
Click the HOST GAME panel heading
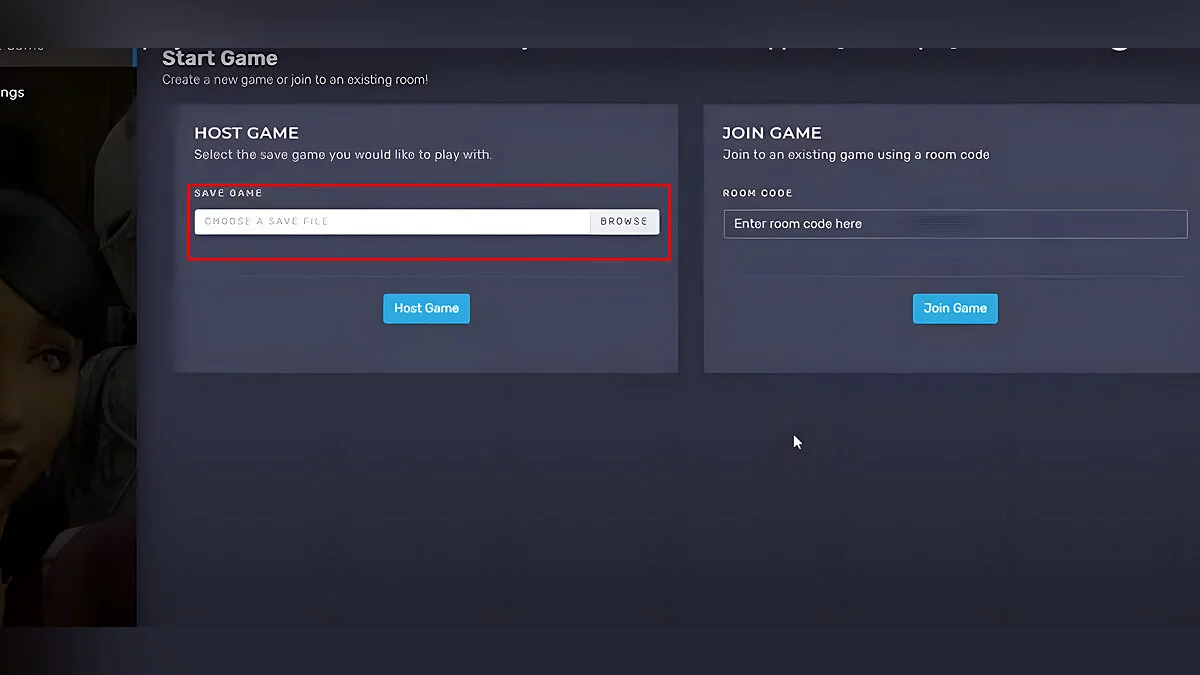246,133
